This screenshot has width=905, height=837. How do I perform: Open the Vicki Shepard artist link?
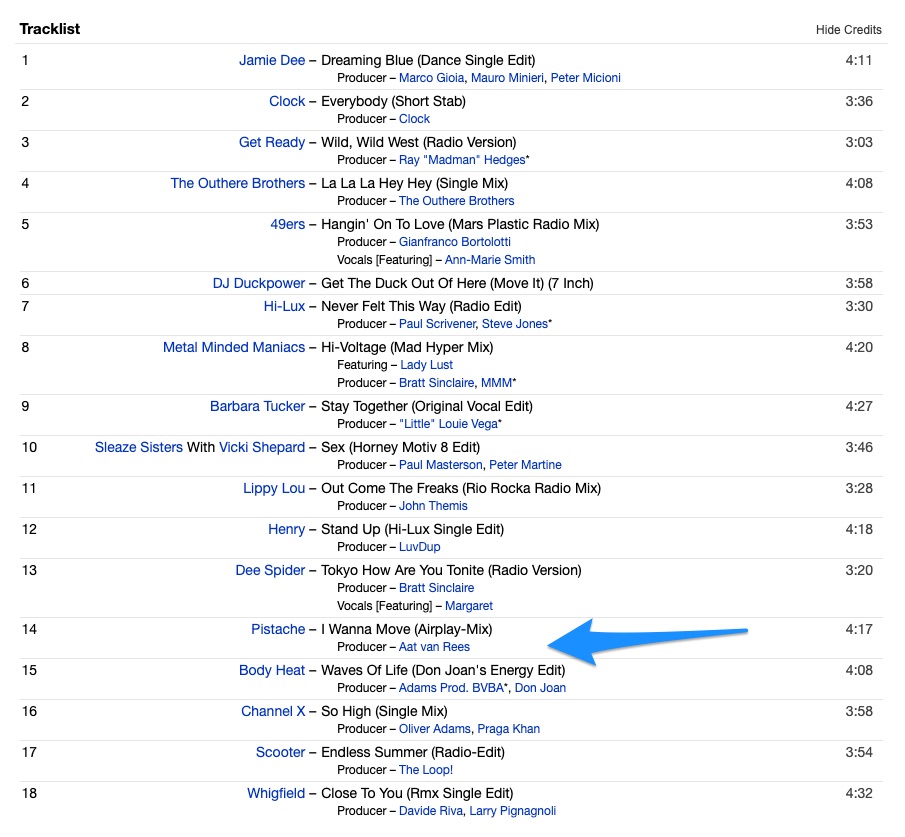tap(262, 447)
